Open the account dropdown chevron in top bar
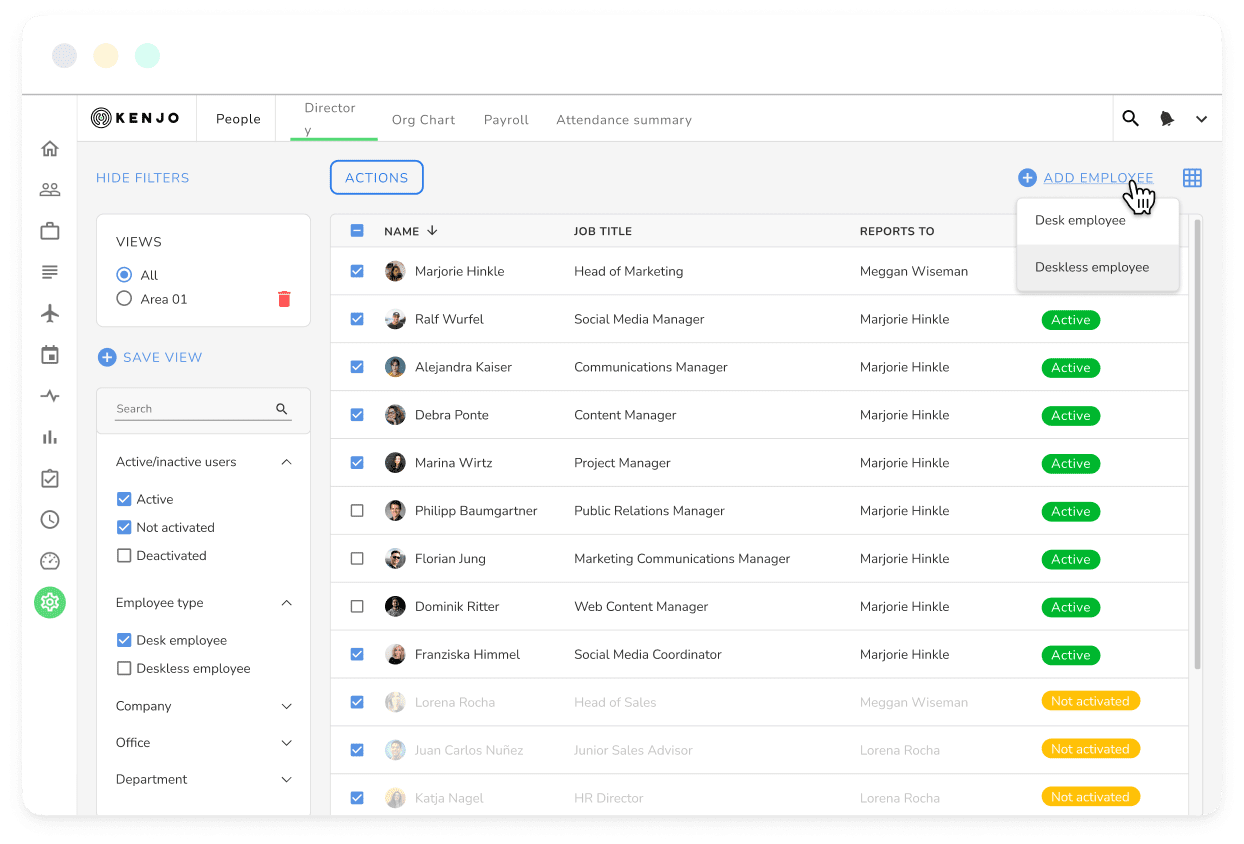 pyautogui.click(x=1202, y=119)
